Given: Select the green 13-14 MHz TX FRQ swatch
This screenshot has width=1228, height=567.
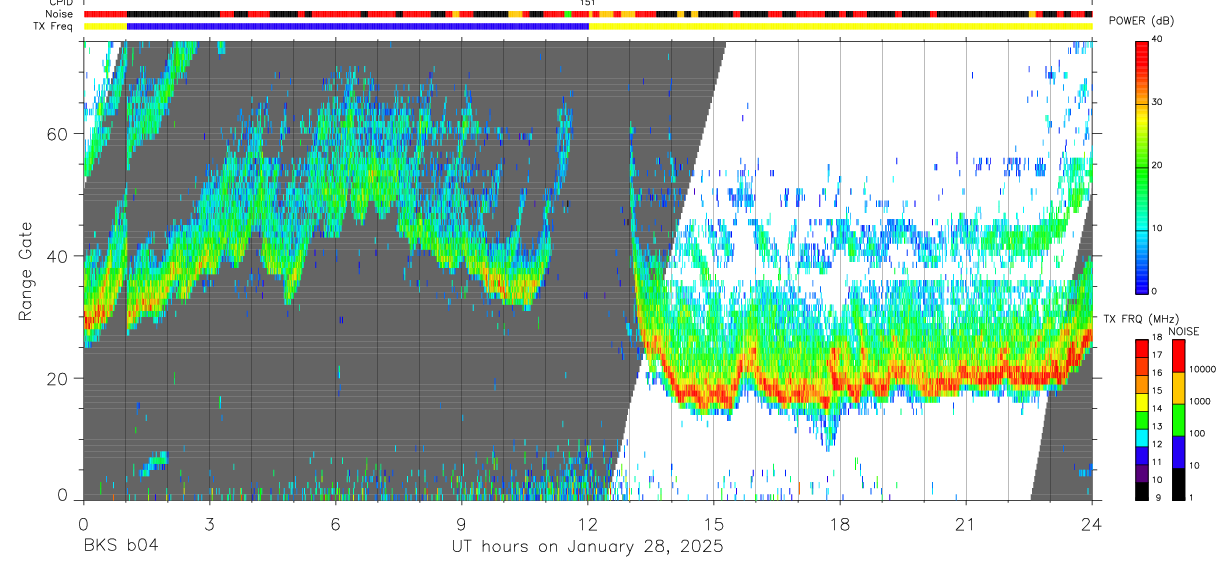Looking at the screenshot, I should pos(1142,421).
